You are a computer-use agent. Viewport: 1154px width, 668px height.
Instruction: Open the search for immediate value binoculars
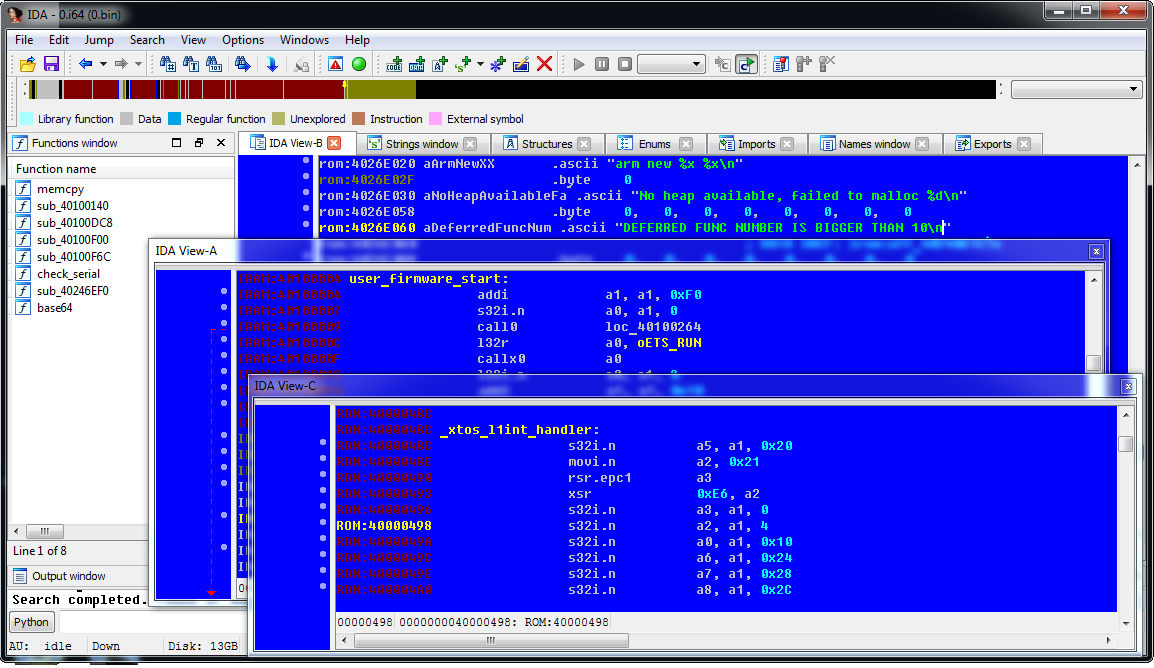click(x=168, y=64)
